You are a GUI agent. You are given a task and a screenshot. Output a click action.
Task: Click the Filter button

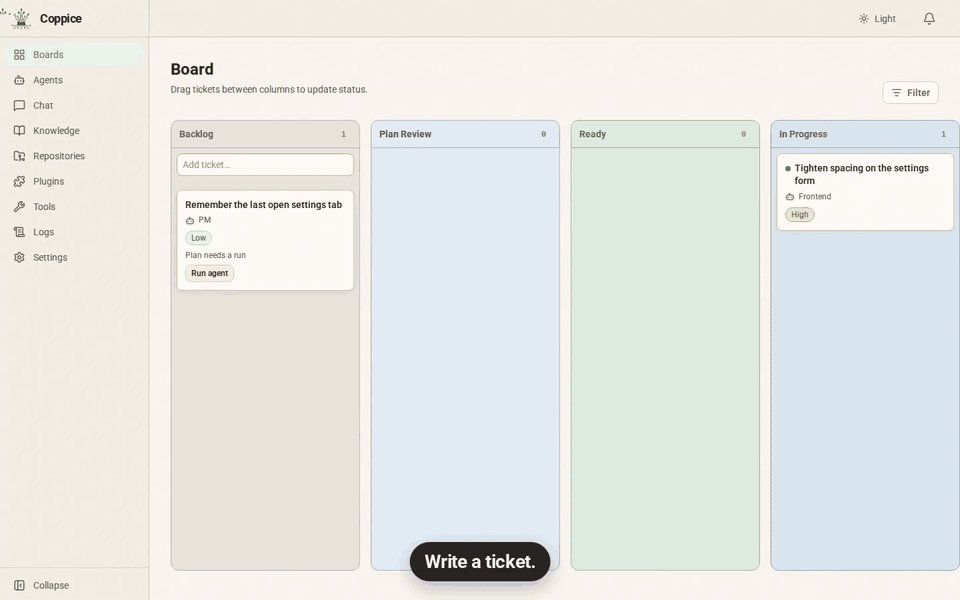pos(910,92)
